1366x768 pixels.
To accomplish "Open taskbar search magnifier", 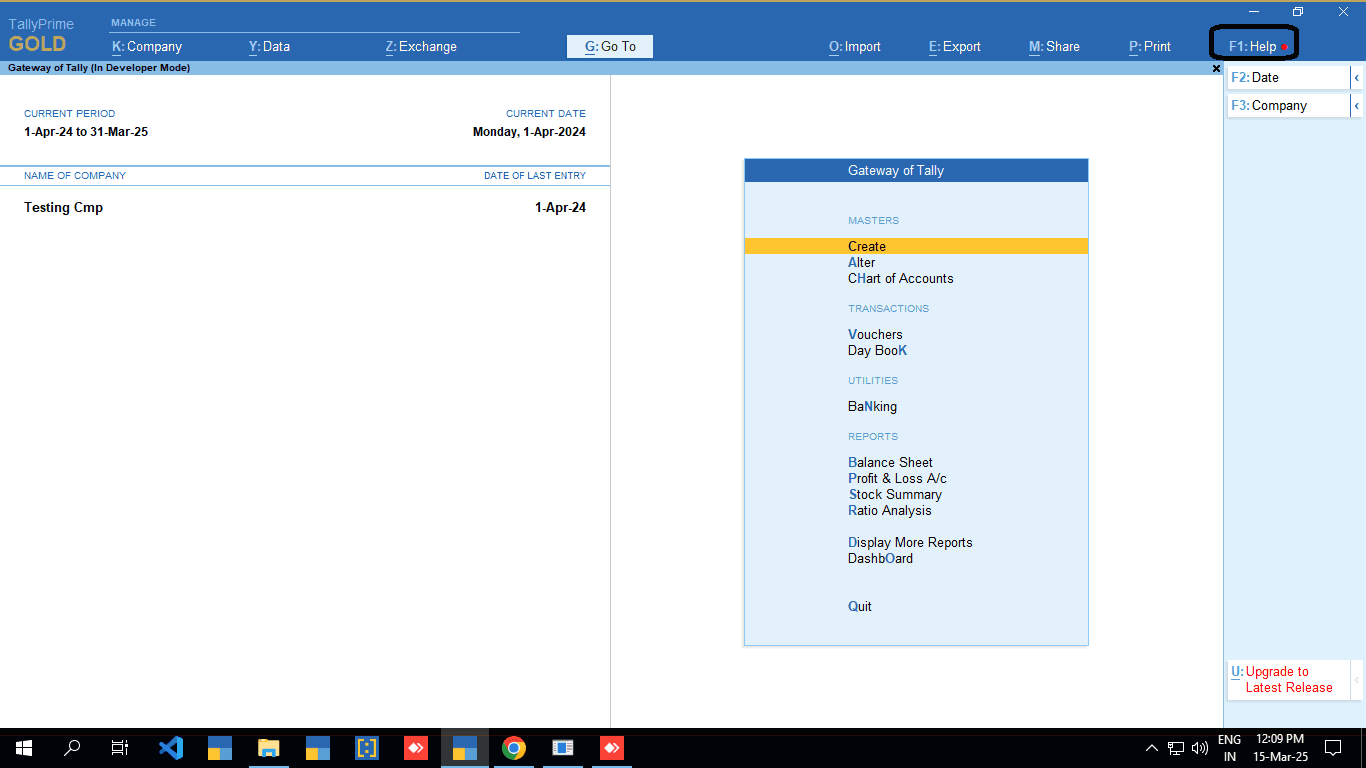I will 72,747.
